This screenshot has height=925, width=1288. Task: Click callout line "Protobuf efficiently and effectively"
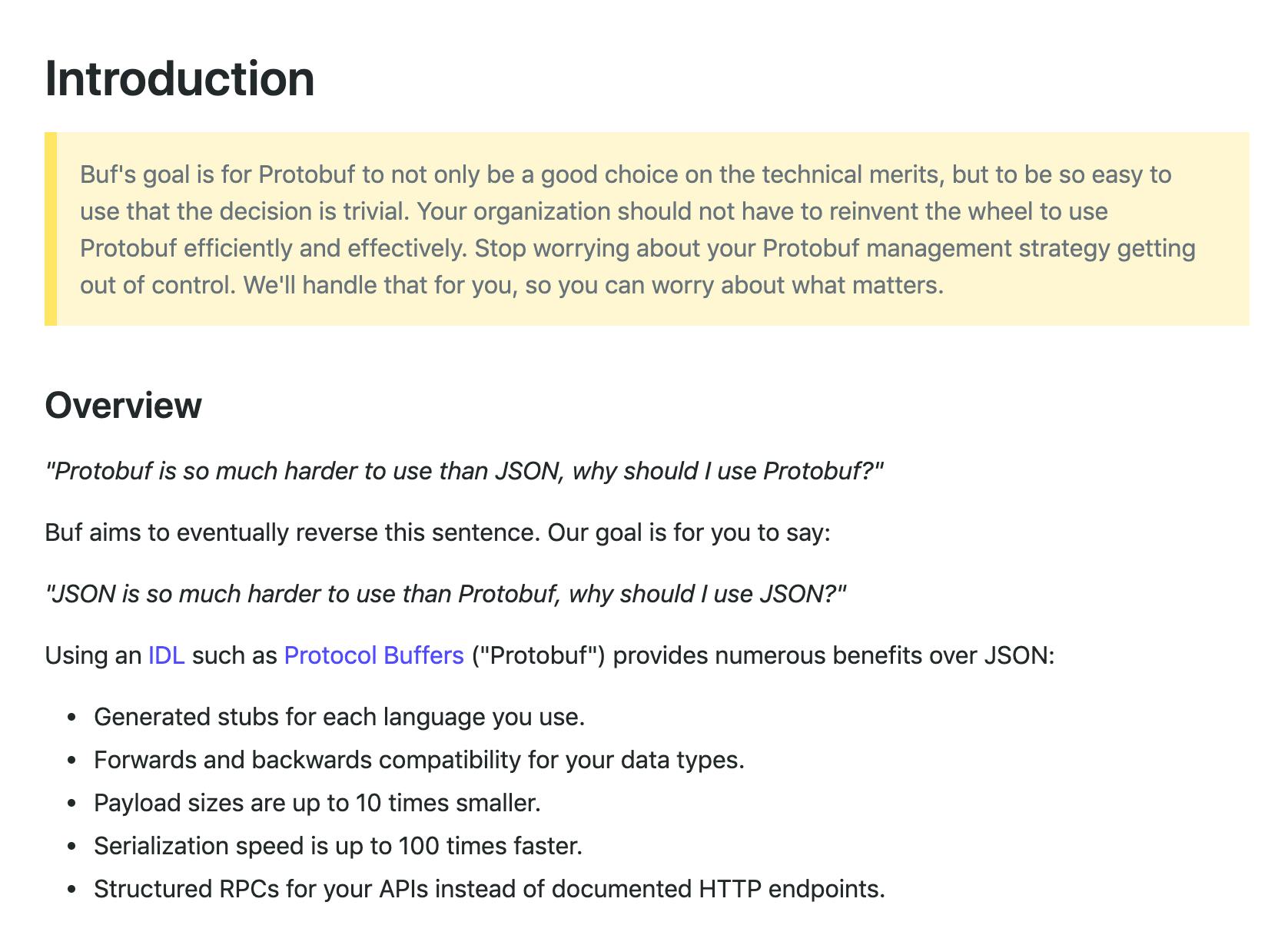pos(638,248)
